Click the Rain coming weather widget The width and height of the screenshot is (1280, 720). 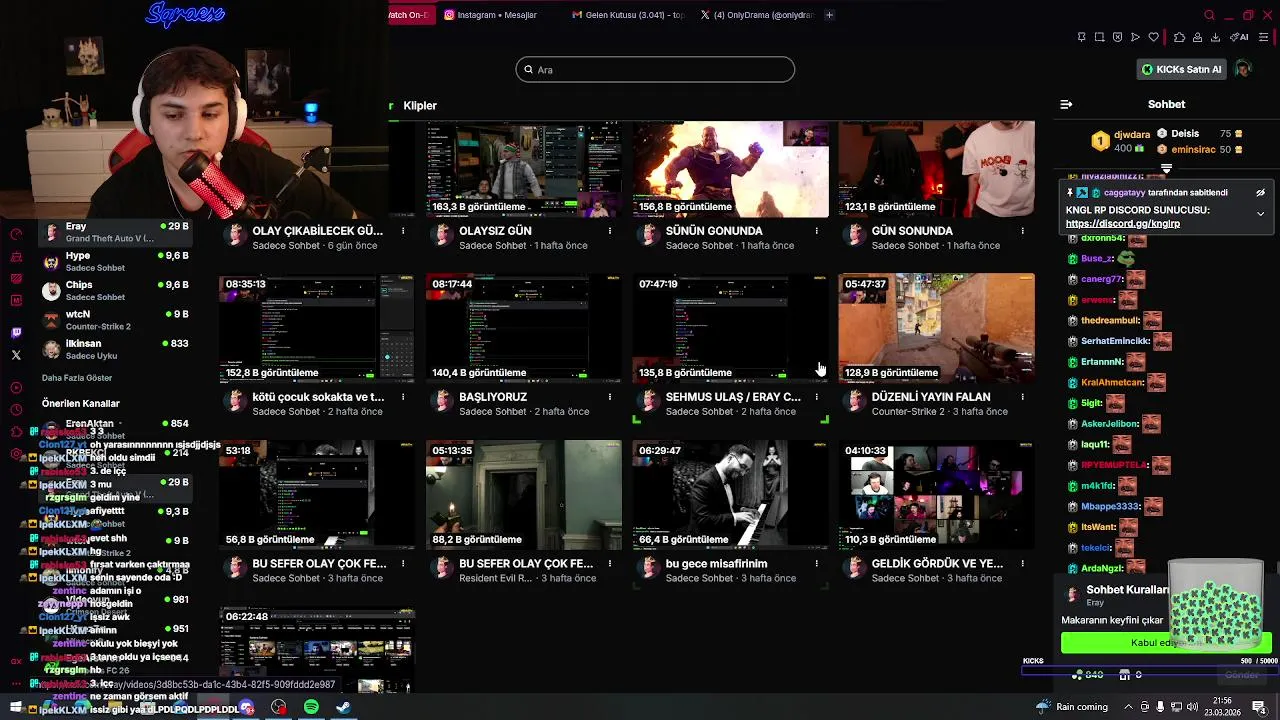point(1073,707)
